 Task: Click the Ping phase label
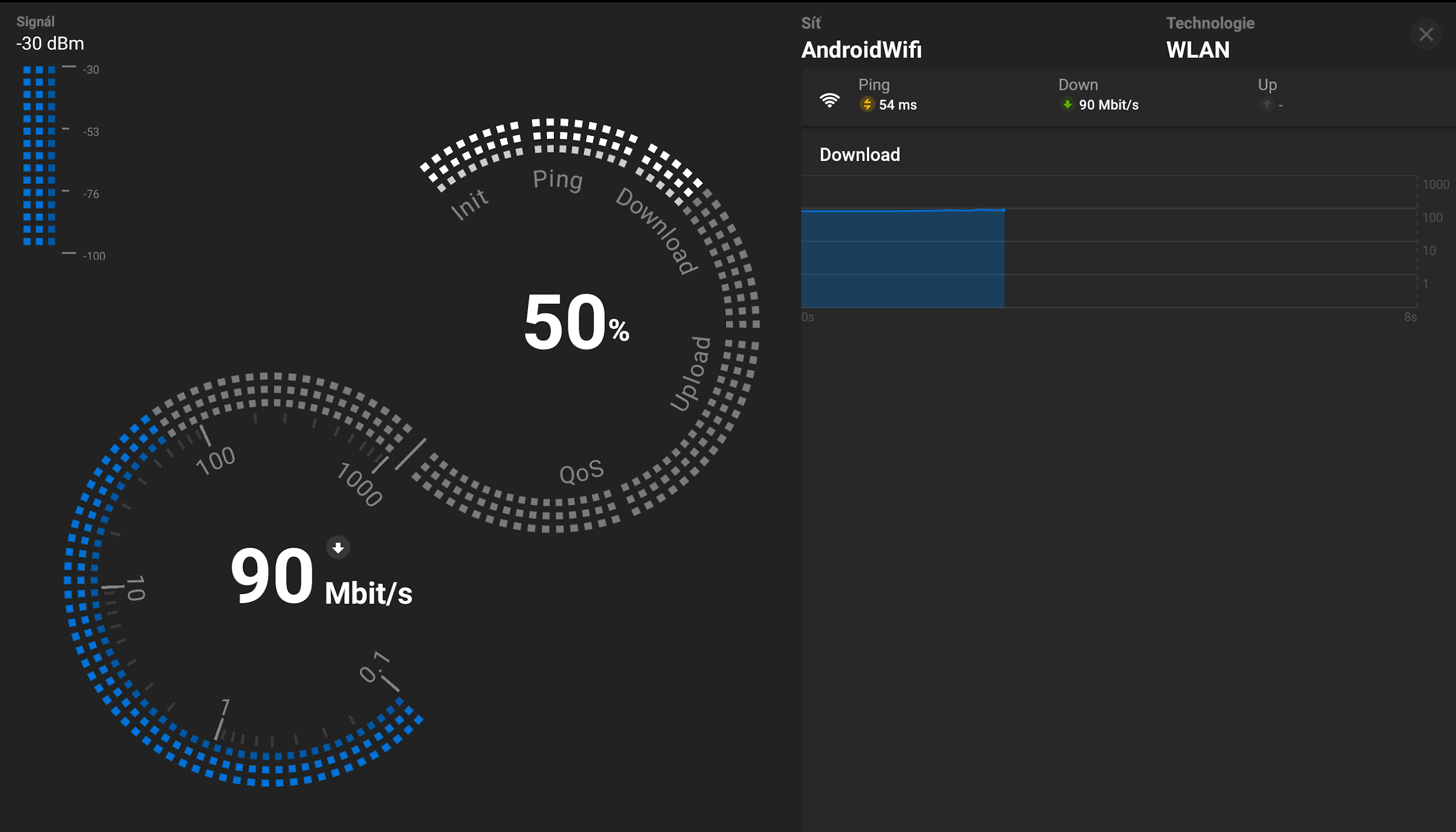[x=557, y=180]
